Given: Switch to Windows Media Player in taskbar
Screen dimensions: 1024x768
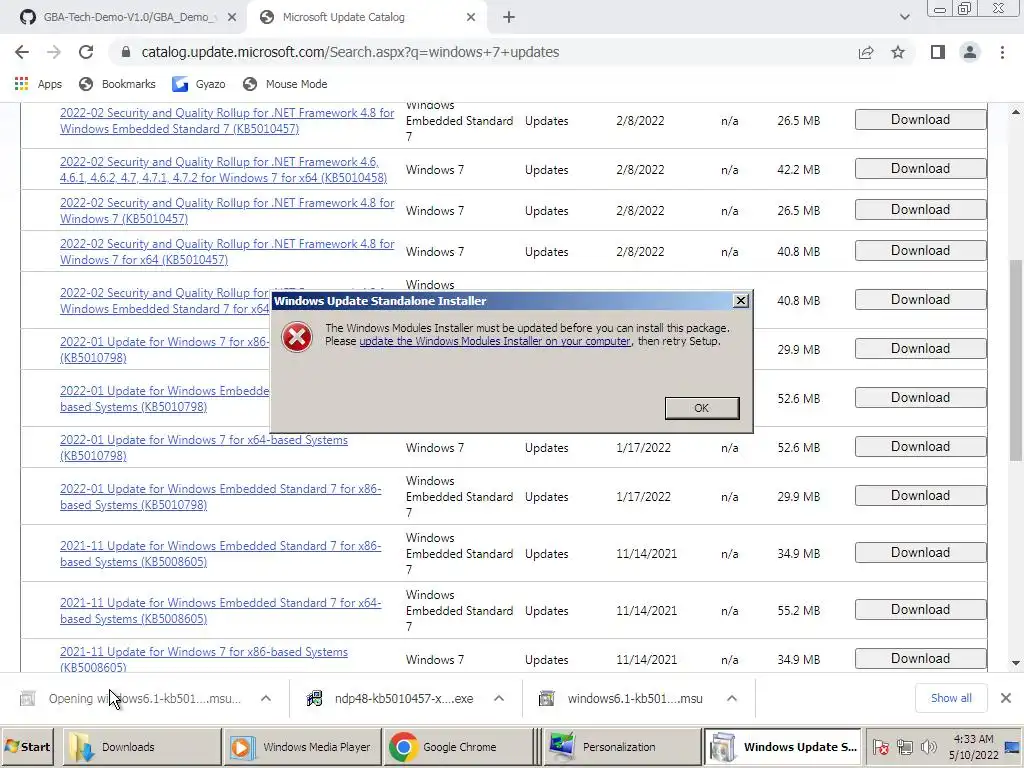Looking at the screenshot, I should (302, 746).
